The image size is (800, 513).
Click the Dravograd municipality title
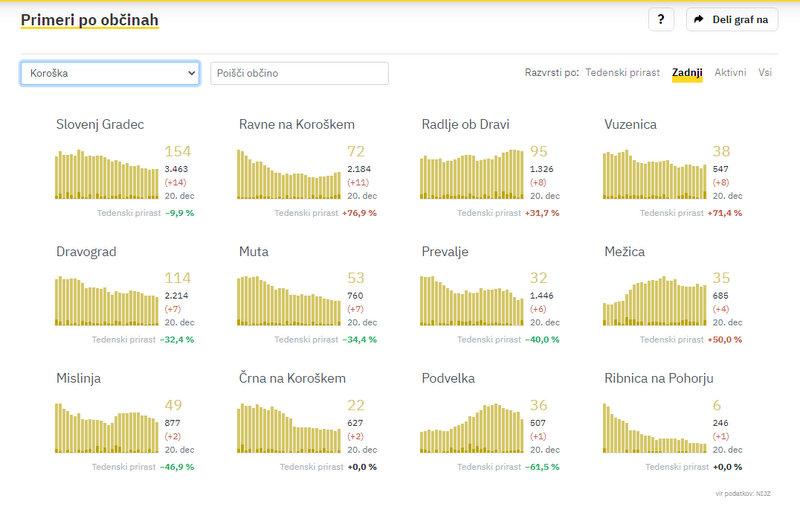click(86, 252)
